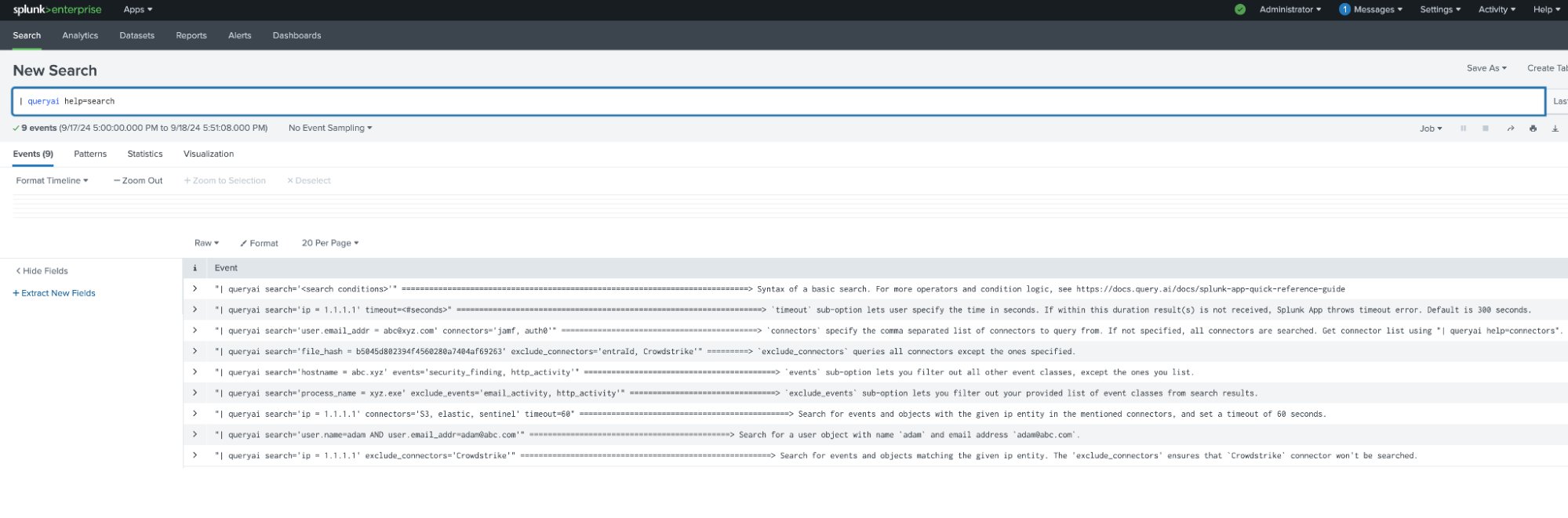Screen dimensions: 1568x518
Task: Click Extract New Fields link
Action: pos(54,293)
